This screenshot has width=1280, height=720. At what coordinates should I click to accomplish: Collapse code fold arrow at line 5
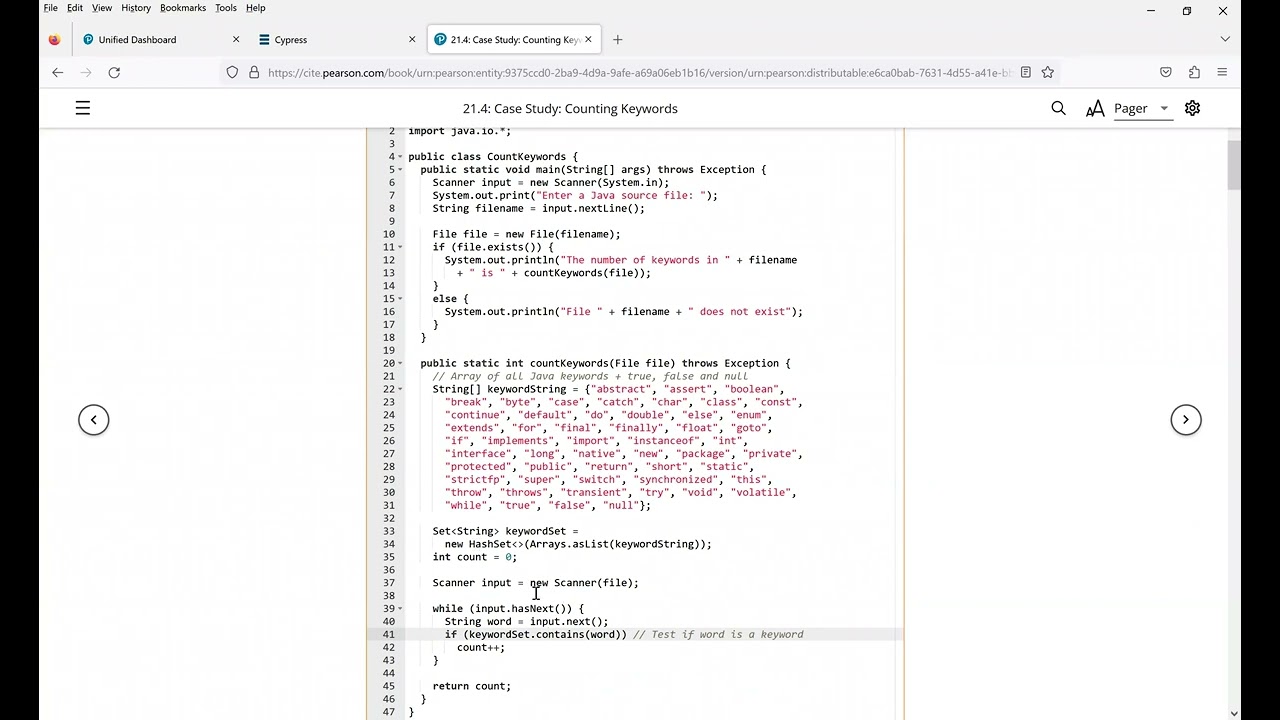click(x=400, y=170)
